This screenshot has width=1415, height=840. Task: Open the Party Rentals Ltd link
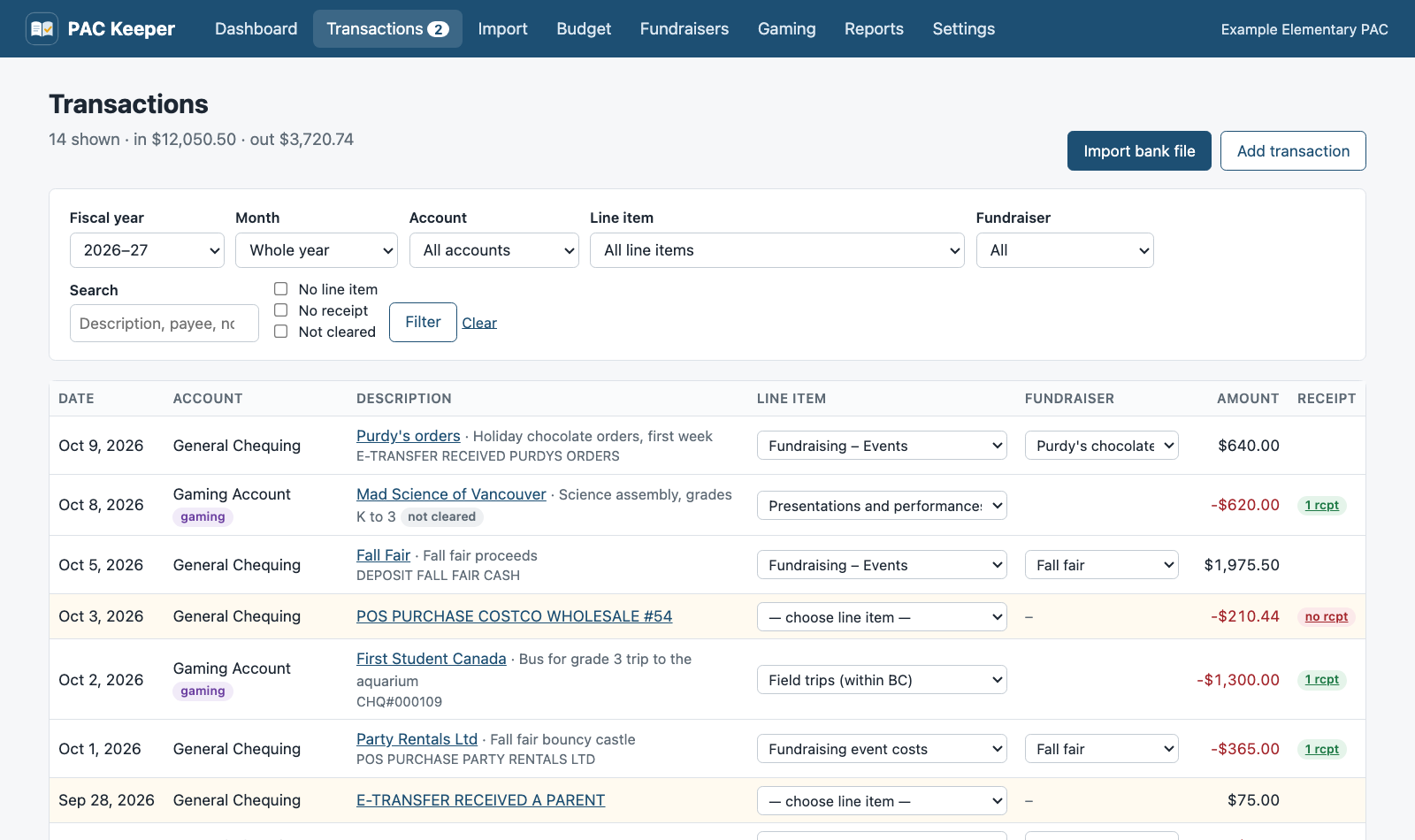[417, 739]
